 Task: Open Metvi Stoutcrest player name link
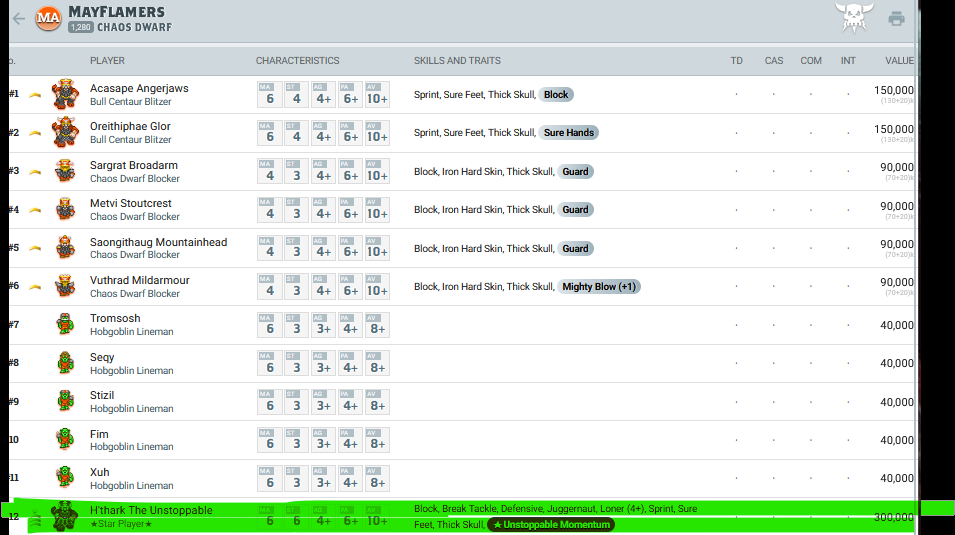click(131, 204)
